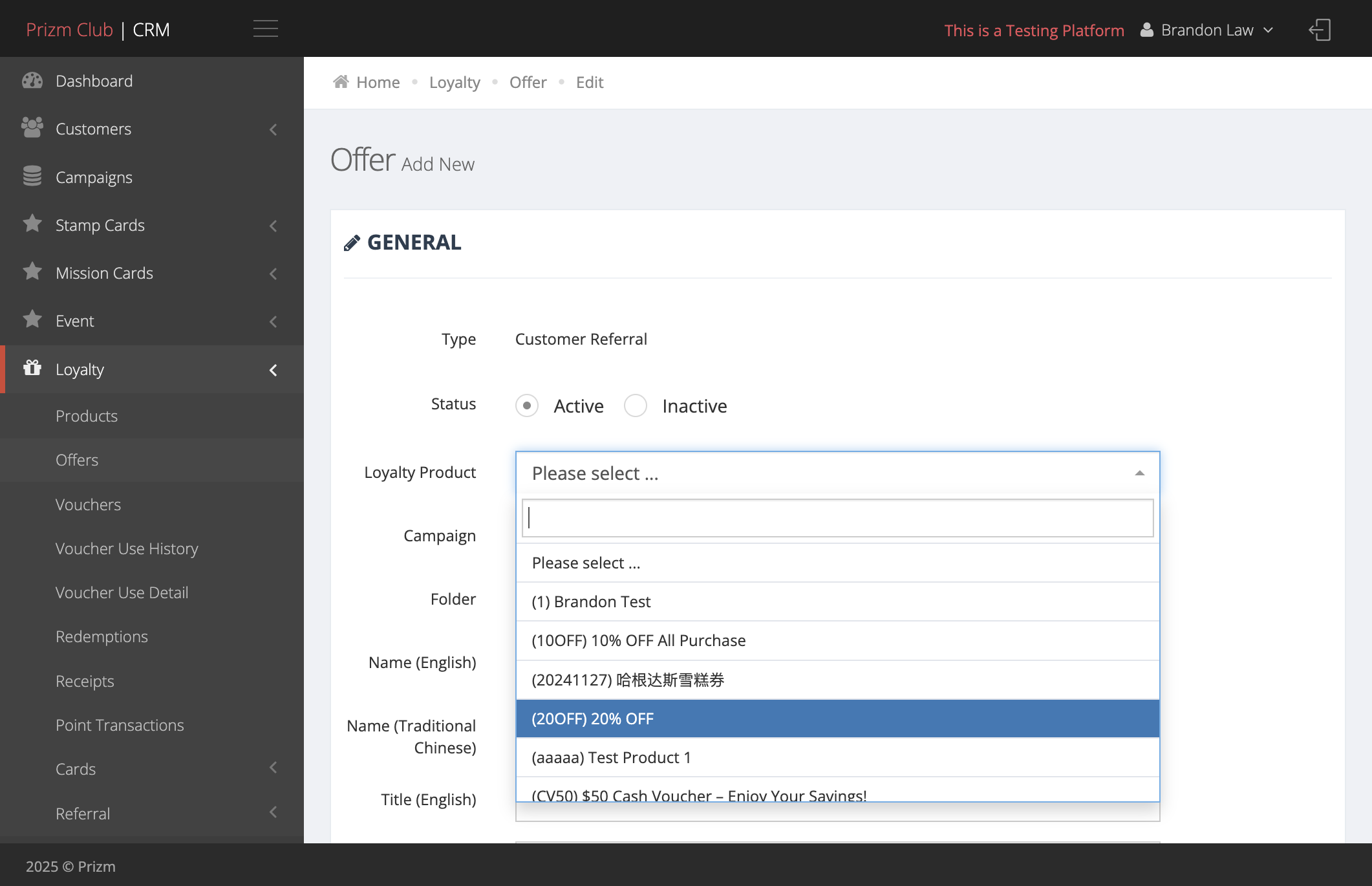
Task: Click the Campaigns stack icon
Action: point(32,176)
